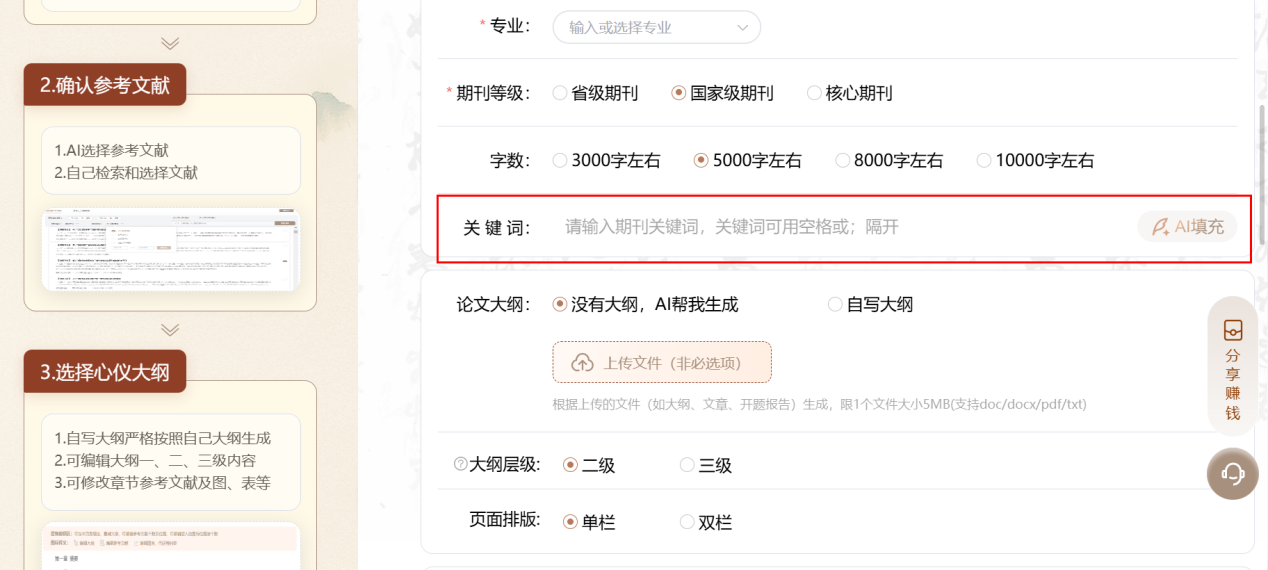This screenshot has height=570, width=1268.
Task: Click the 关键词 input field
Action: tap(845, 227)
